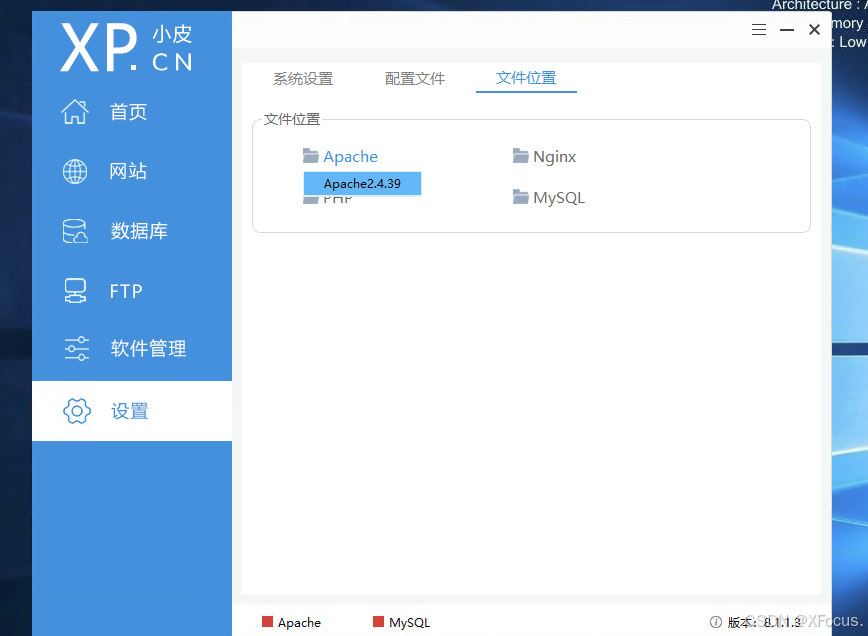Screen dimensions: 868x636
Task: Open the 数据库 section
Action: (x=139, y=231)
